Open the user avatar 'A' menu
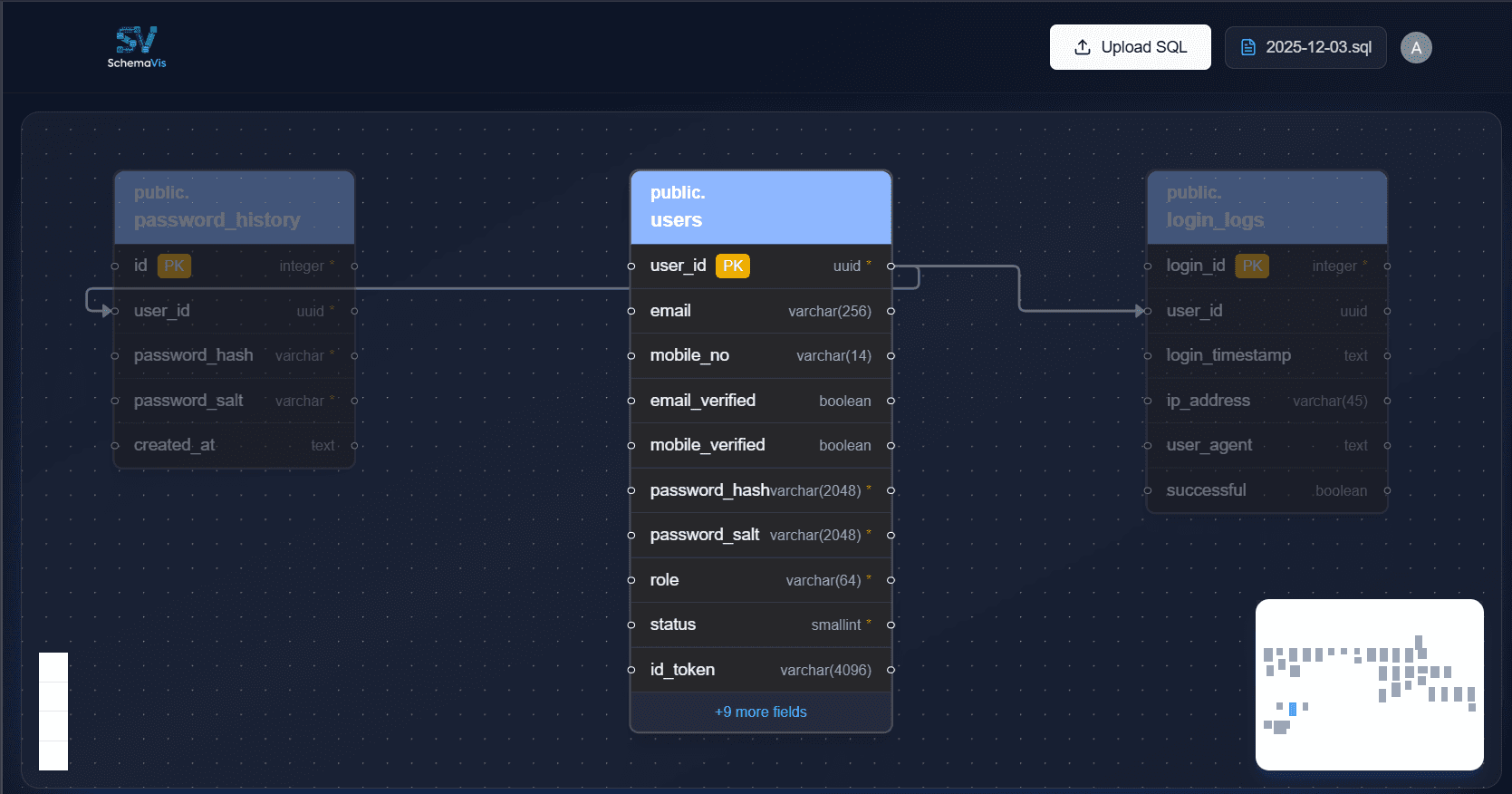This screenshot has width=1512, height=794. click(x=1416, y=48)
